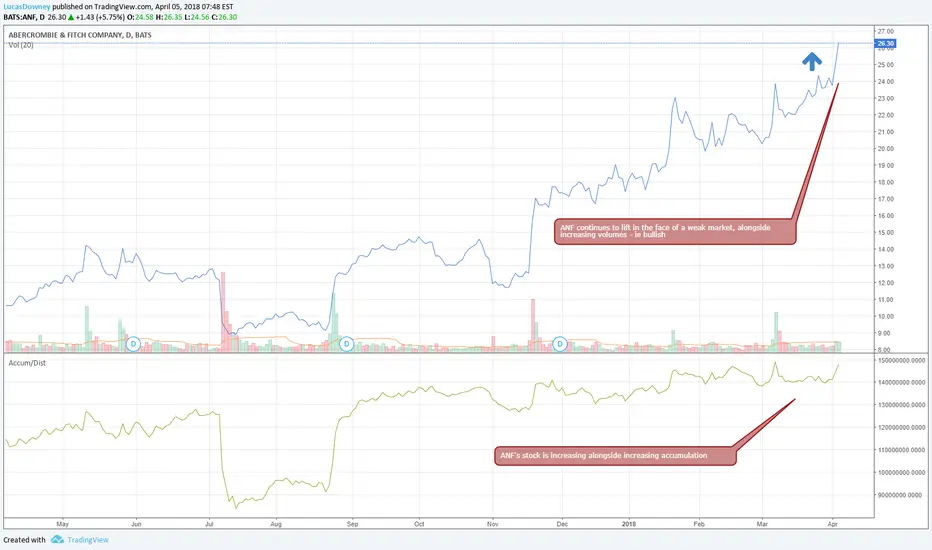Image resolution: width=932 pixels, height=550 pixels.
Task: Click the dividend D marker near Dec
Action: coord(559,344)
